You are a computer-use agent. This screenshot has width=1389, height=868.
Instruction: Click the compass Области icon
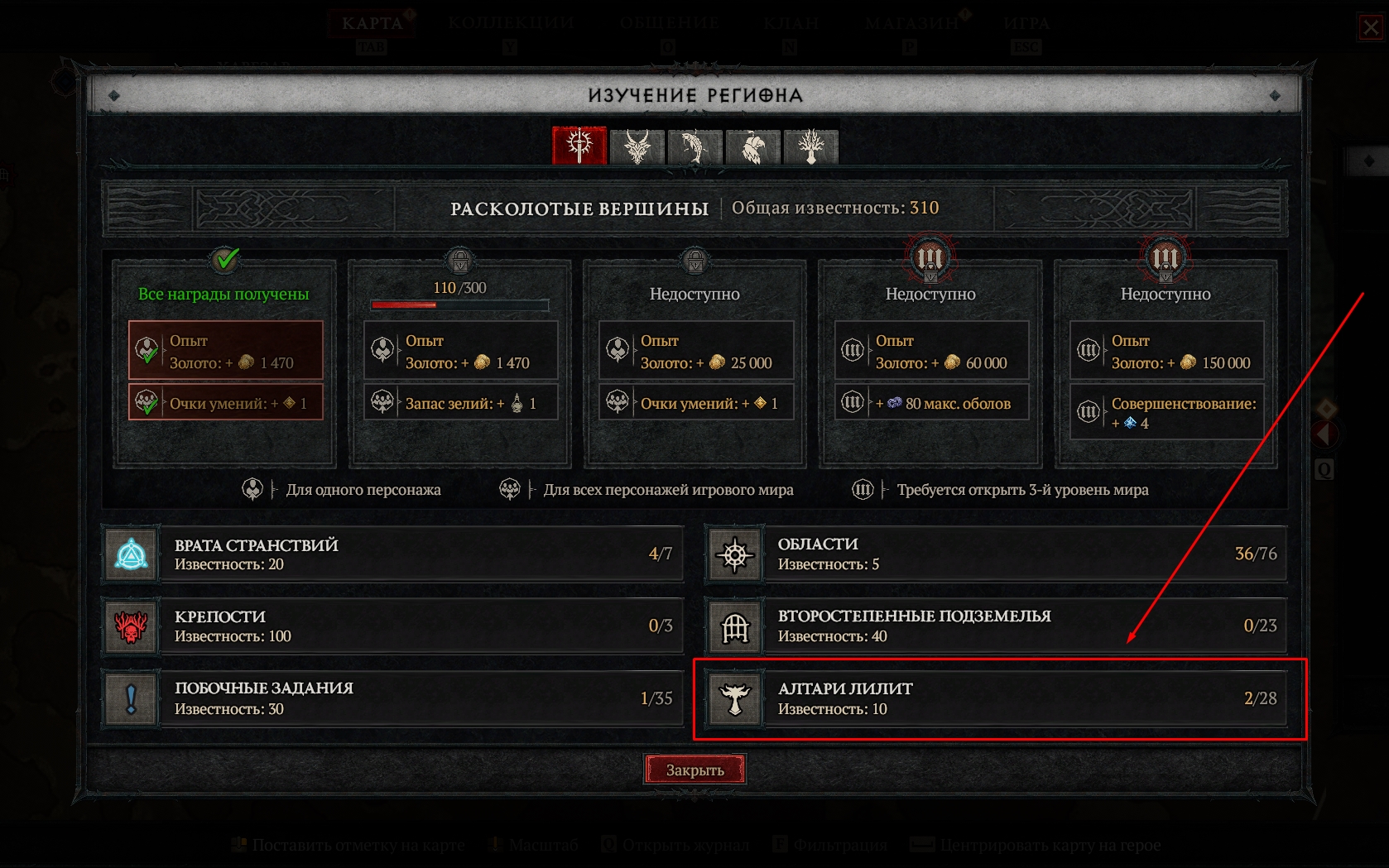click(735, 554)
